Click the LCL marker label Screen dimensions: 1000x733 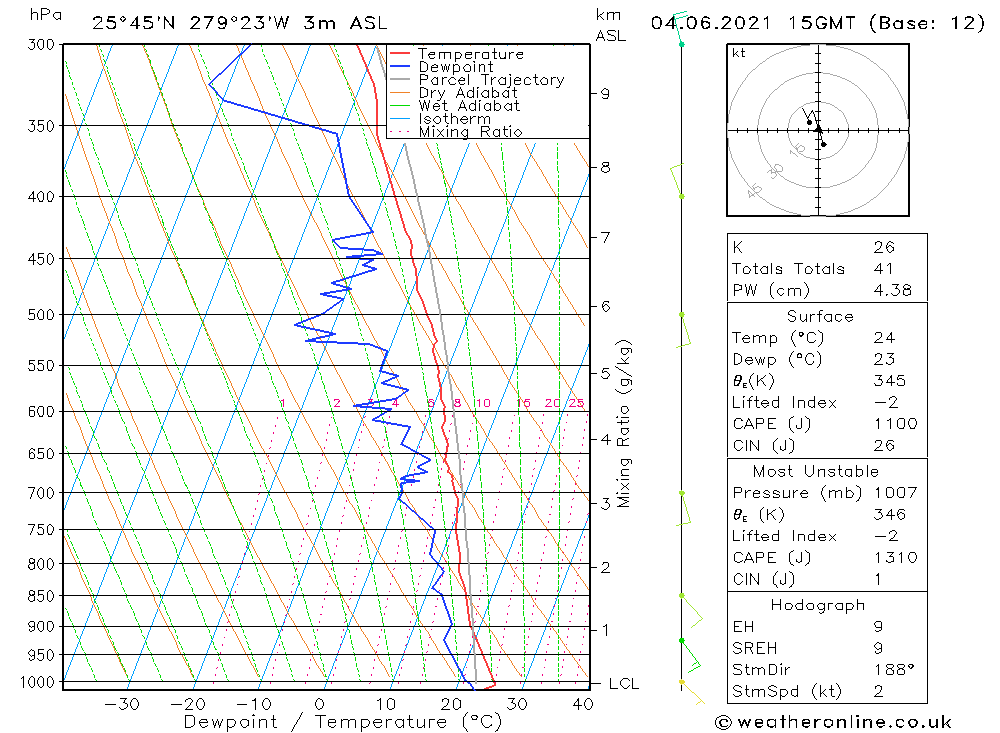[x=624, y=684]
